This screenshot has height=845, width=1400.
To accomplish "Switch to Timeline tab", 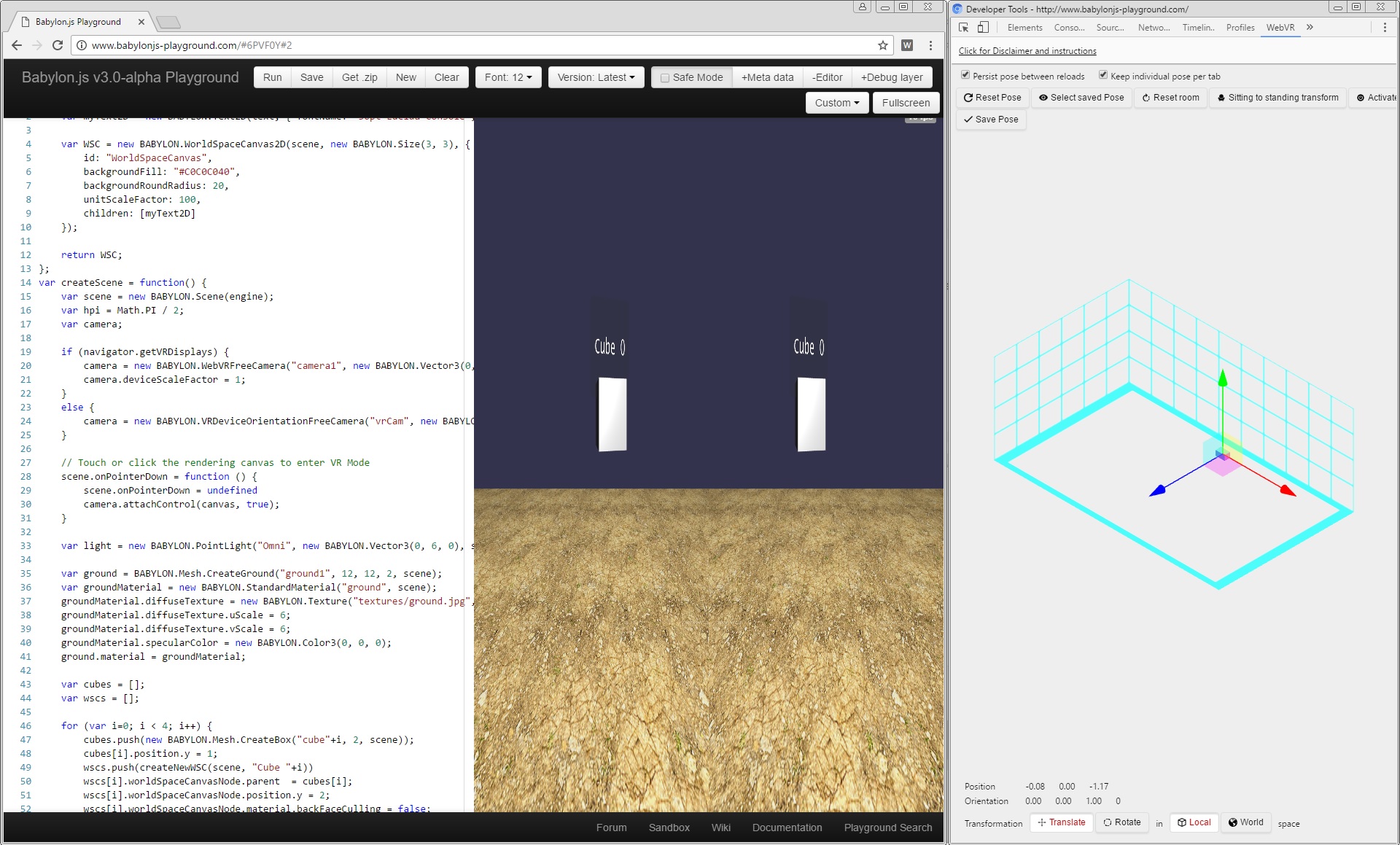I will [x=1198, y=28].
